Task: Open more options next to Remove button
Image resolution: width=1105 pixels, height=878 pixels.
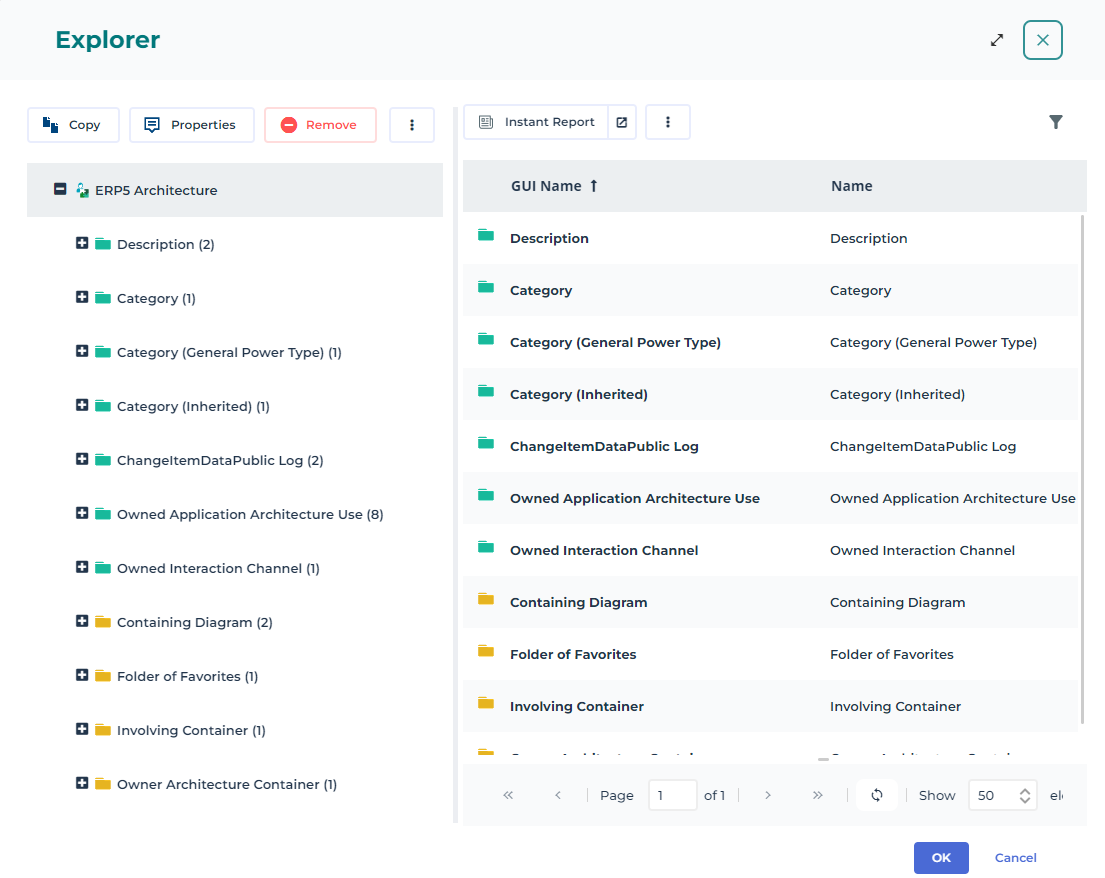Action: [x=411, y=125]
